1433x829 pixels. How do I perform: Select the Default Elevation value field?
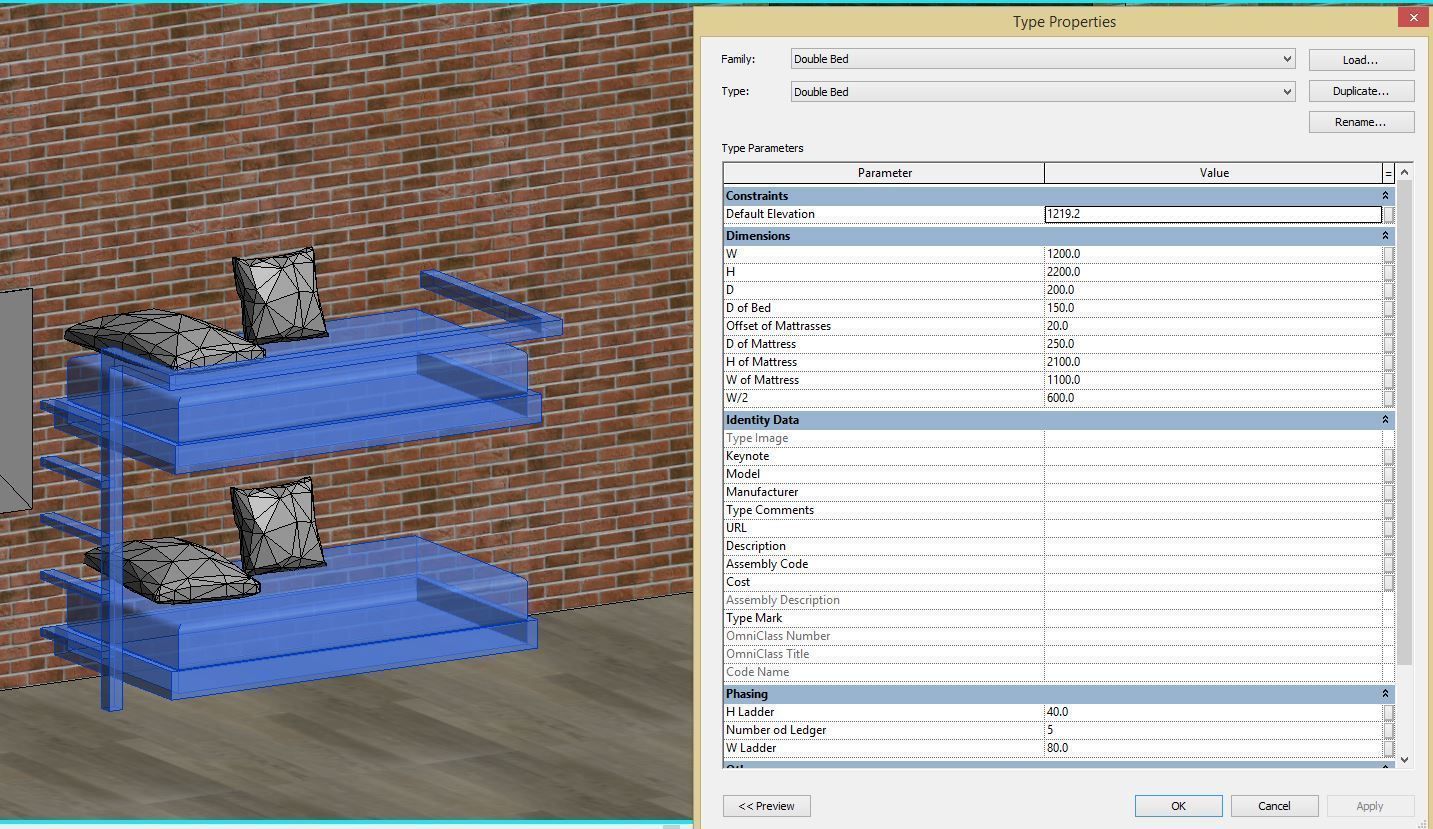[1213, 213]
